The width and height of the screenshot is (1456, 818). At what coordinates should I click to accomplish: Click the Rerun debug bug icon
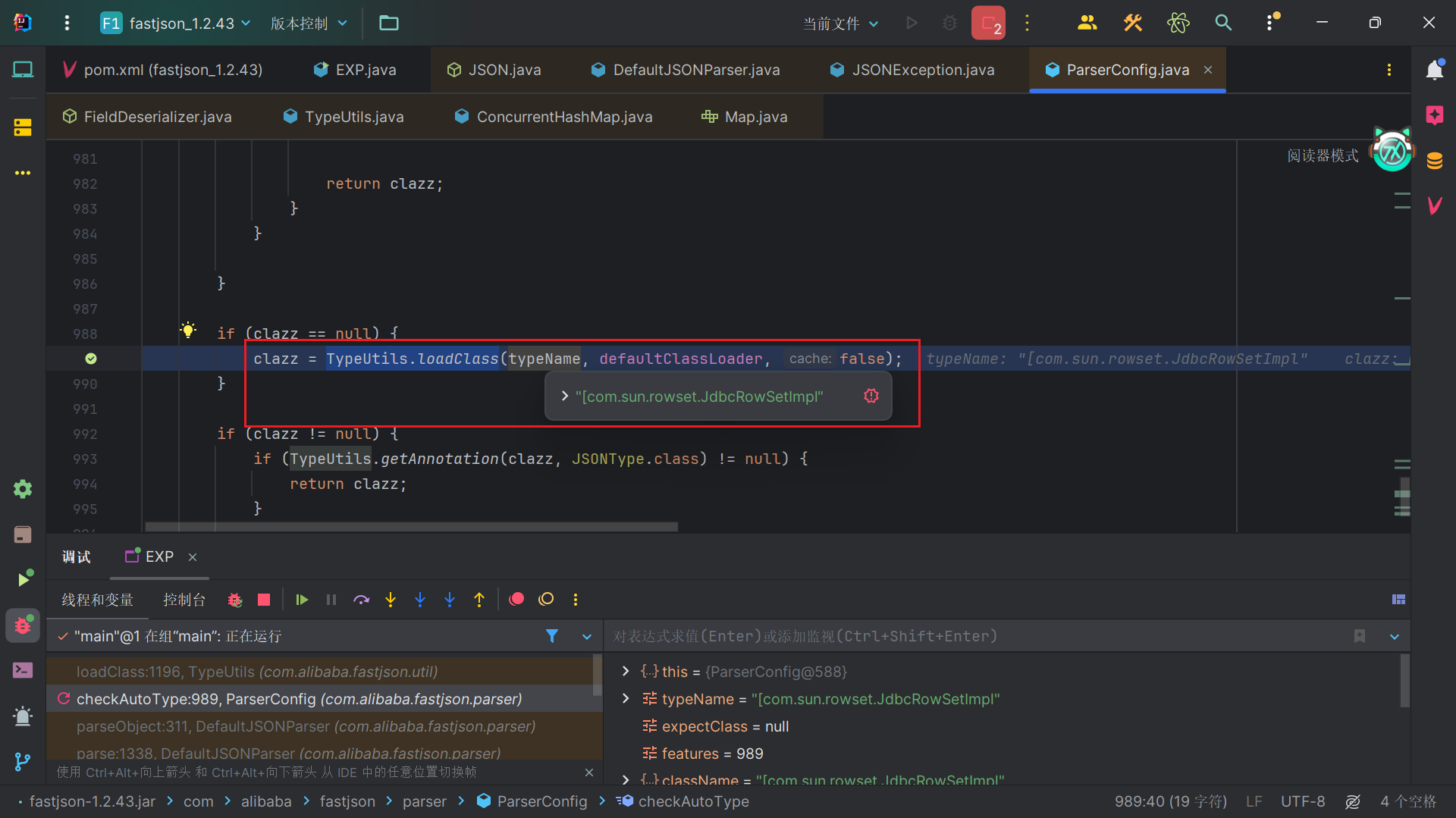(x=235, y=600)
